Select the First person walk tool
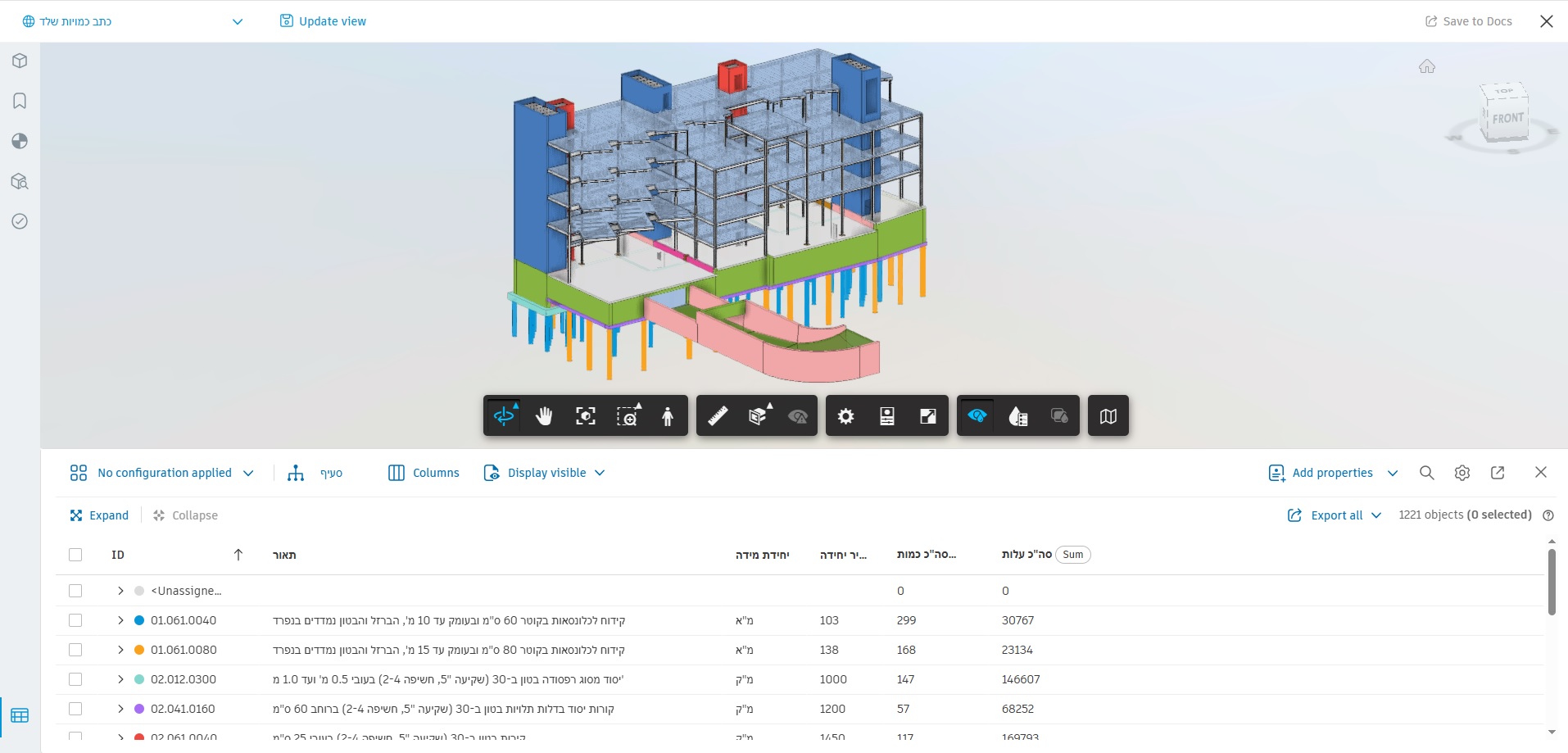The image size is (1568, 753). tap(668, 416)
